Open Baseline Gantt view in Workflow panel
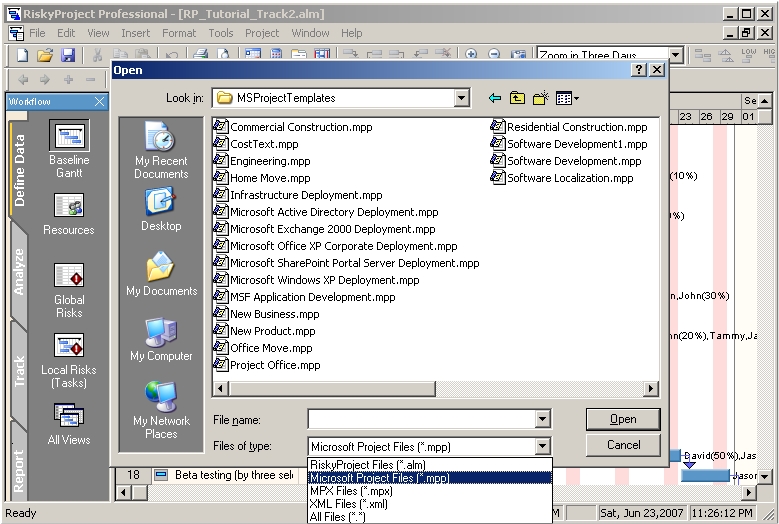 (x=69, y=149)
